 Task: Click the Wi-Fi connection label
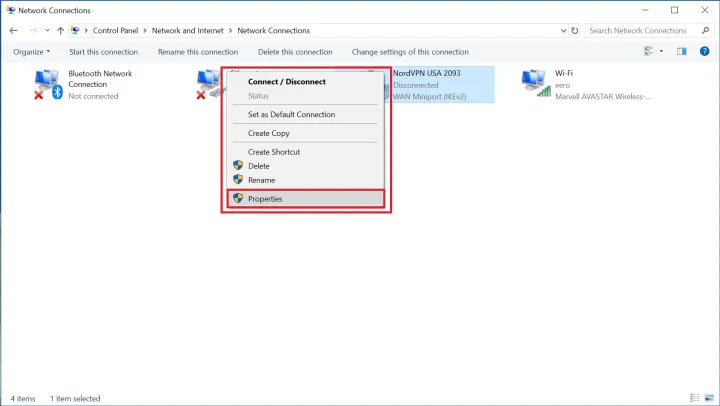coord(563,73)
